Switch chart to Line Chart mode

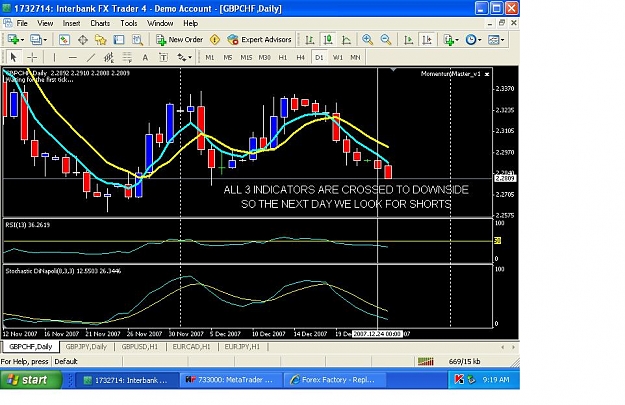click(x=346, y=39)
